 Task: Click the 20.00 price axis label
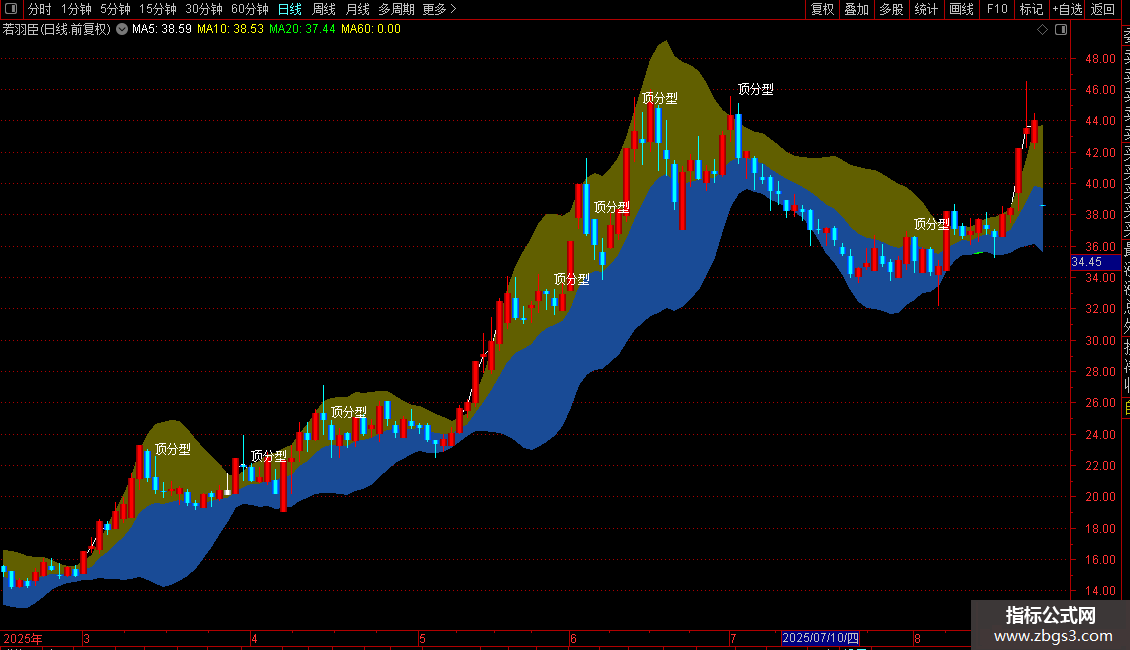coord(1100,497)
